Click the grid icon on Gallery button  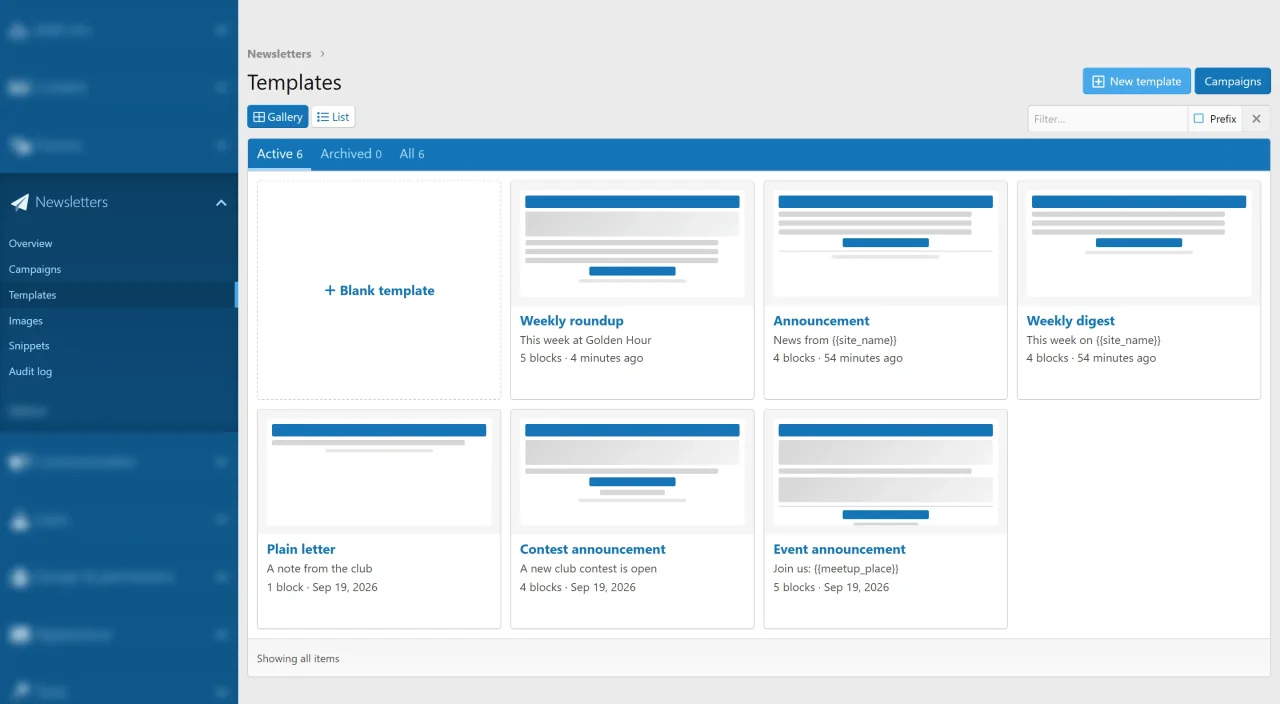click(259, 117)
